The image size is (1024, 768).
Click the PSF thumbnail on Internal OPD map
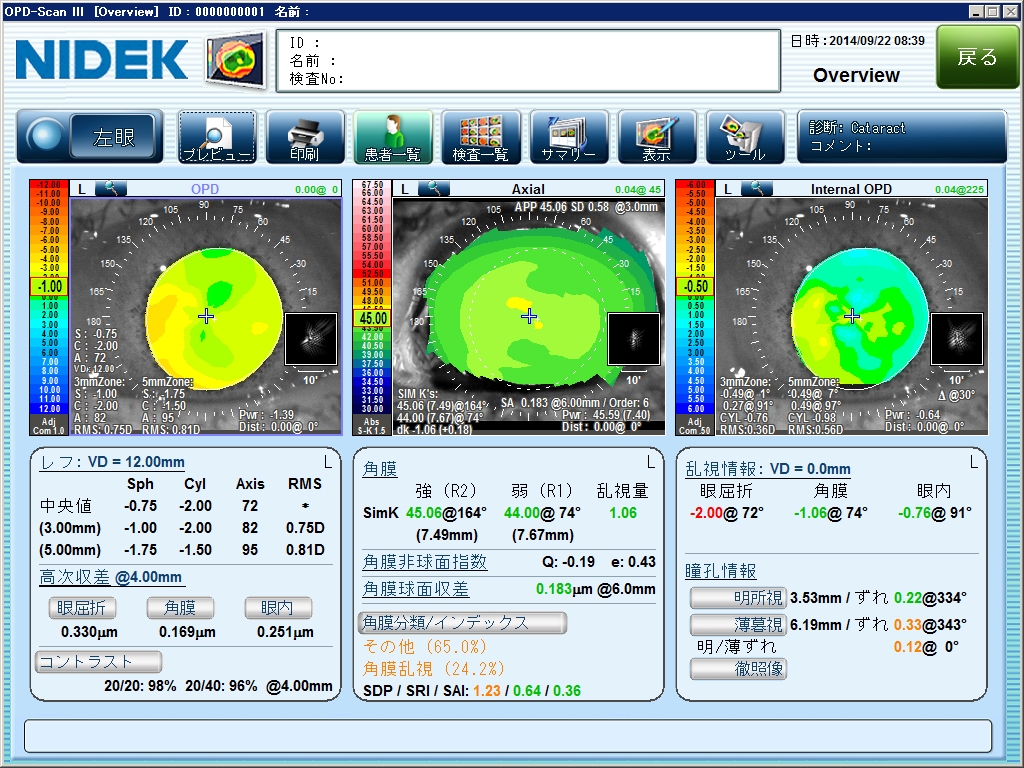pos(957,338)
